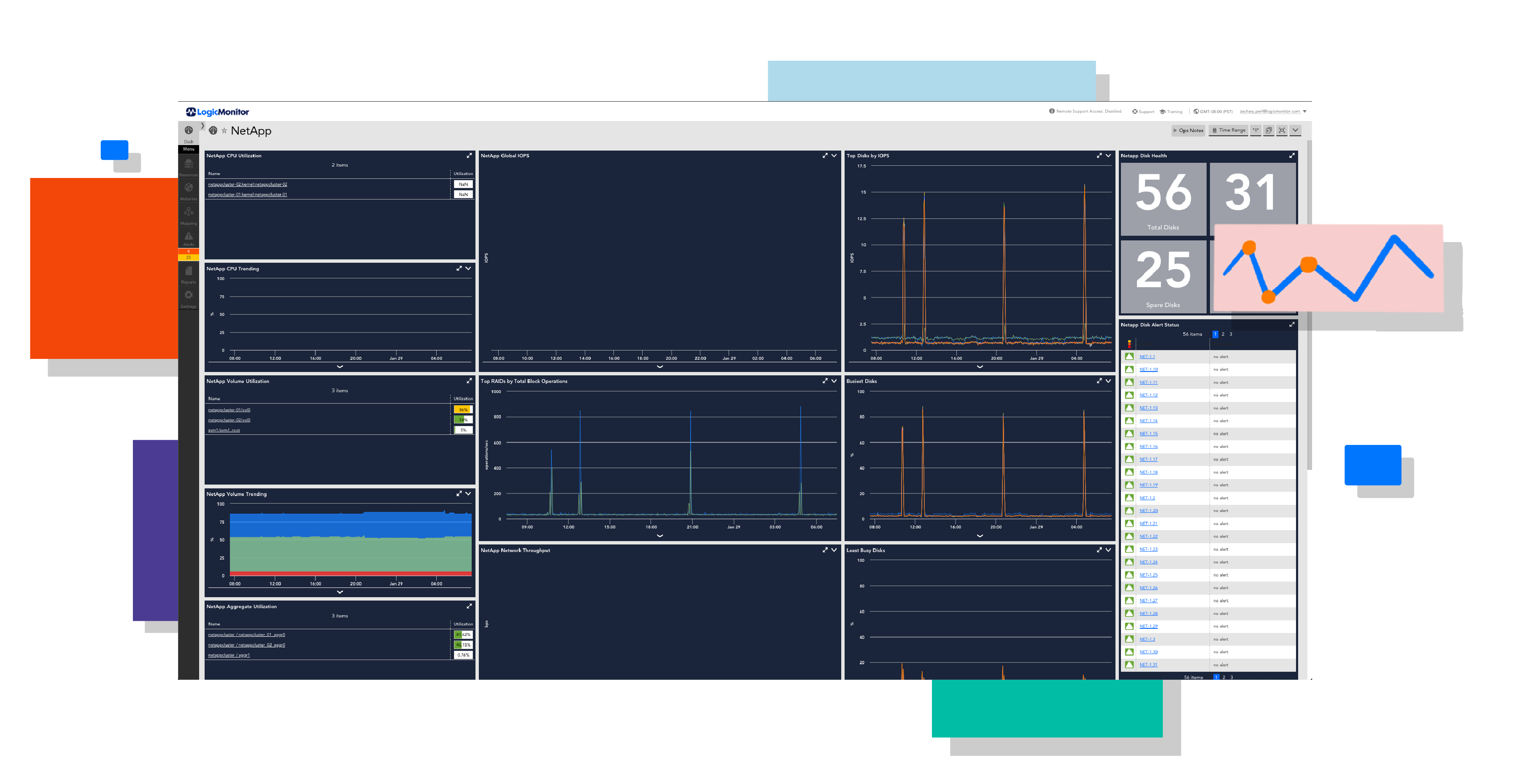The image size is (1523, 784).
Task: Open the netappcluster-01/vol0 volume link
Action: pos(230,410)
